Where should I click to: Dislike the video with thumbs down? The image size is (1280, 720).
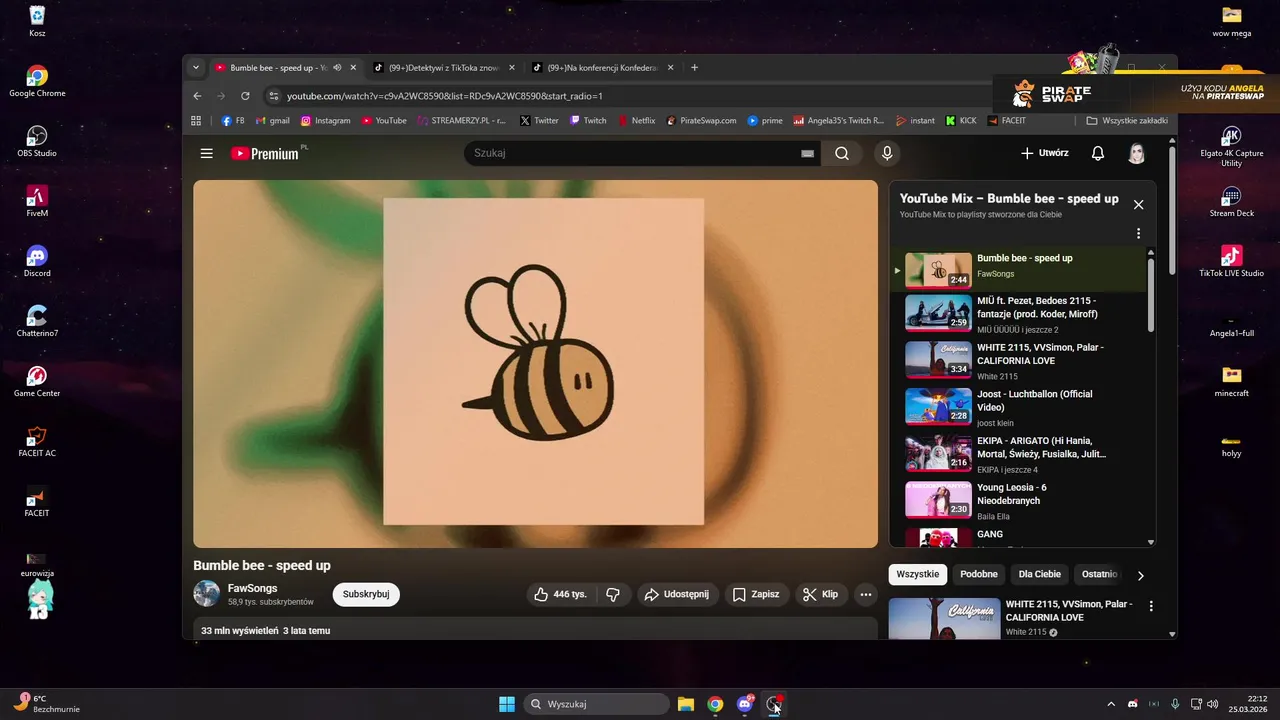coord(613,594)
